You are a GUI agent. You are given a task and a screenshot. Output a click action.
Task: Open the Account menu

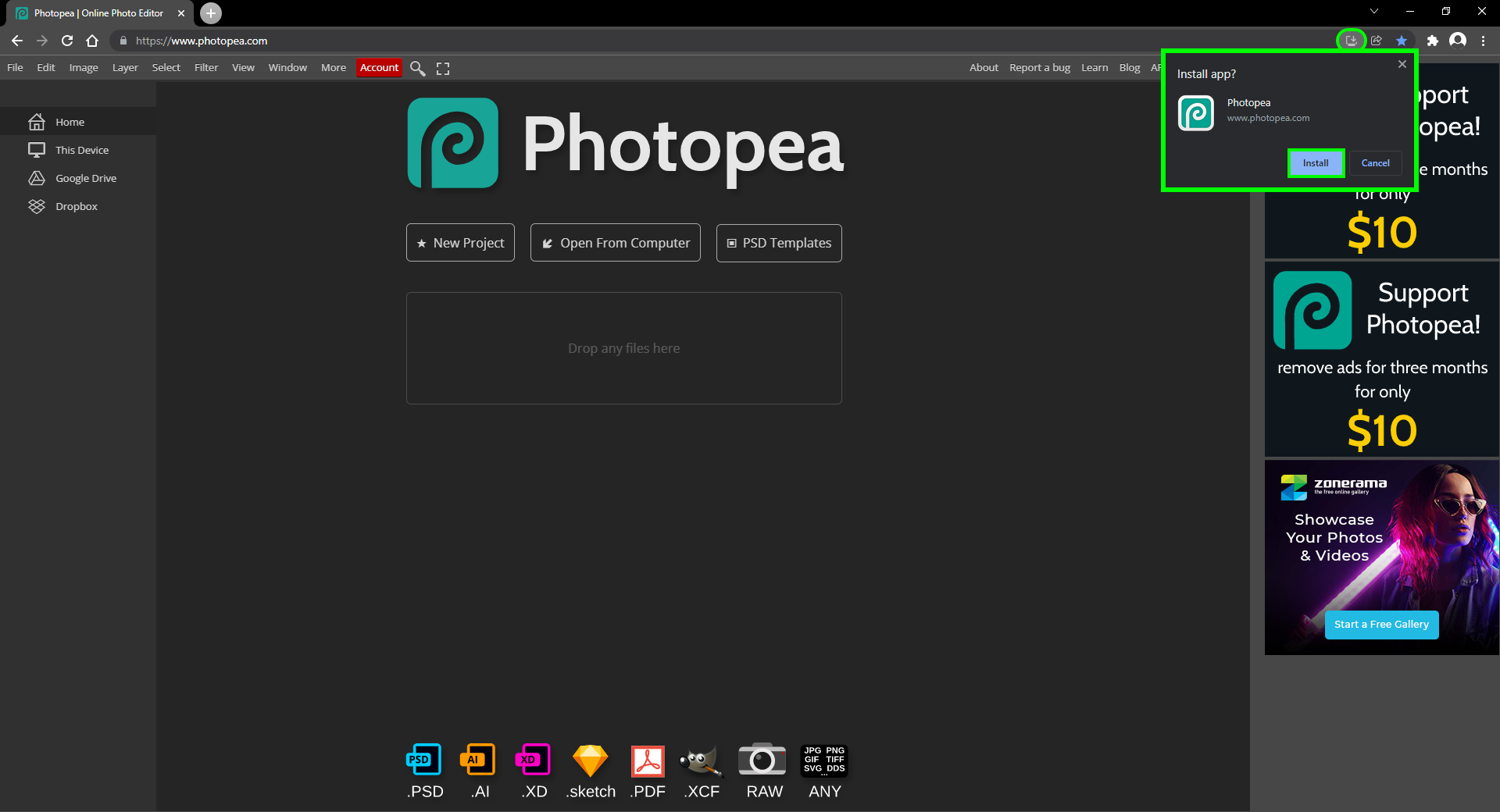coord(379,68)
